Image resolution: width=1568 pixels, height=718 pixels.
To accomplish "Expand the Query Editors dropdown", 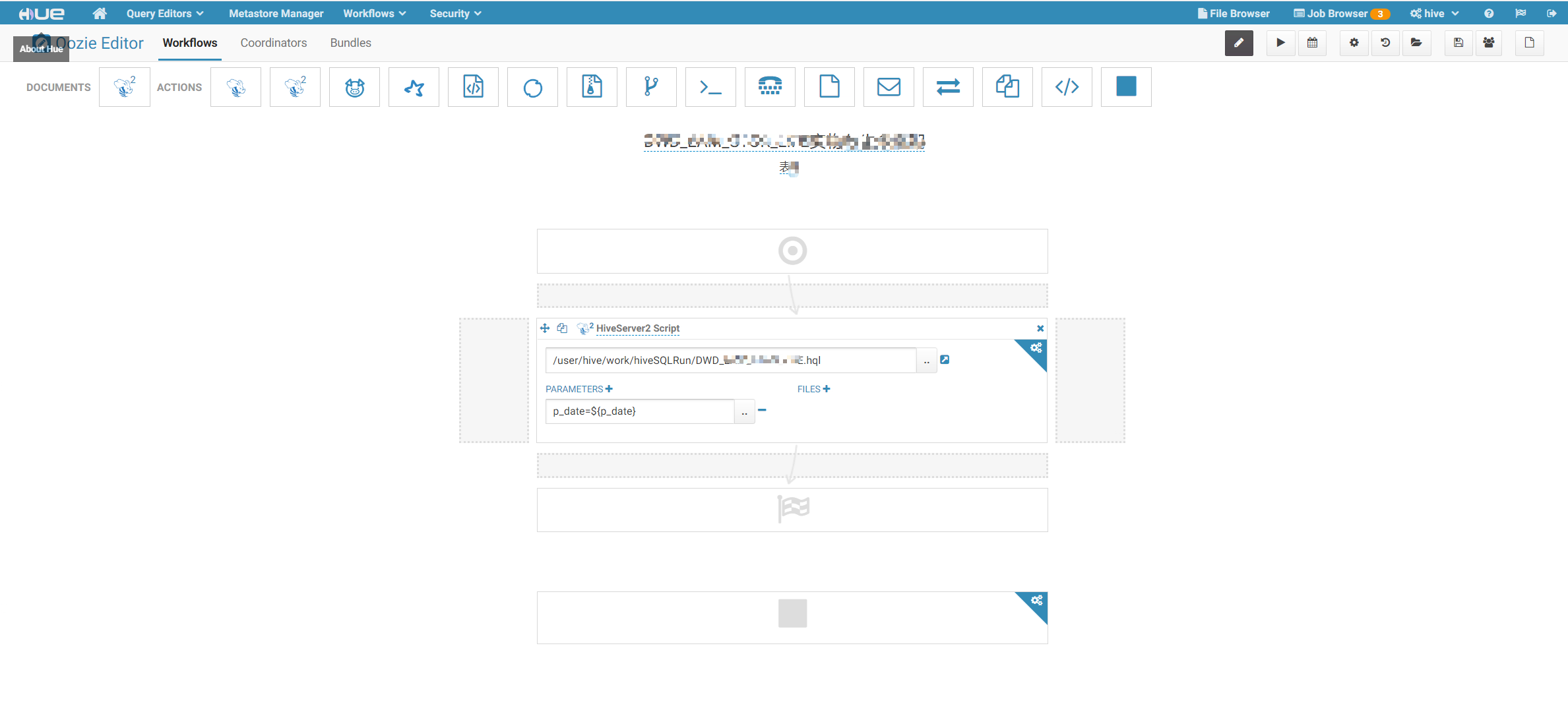I will point(165,13).
